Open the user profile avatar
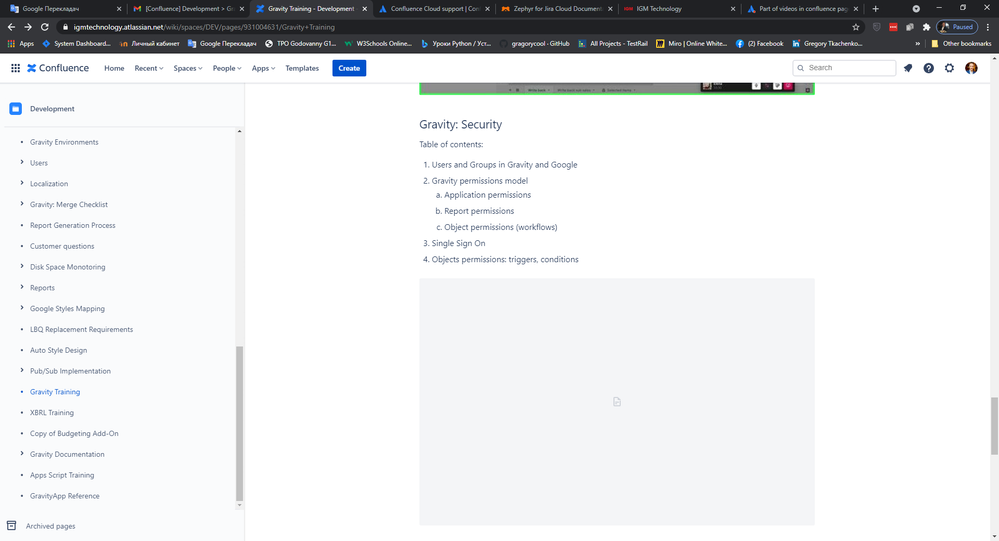The height and width of the screenshot is (541, 999). point(971,68)
